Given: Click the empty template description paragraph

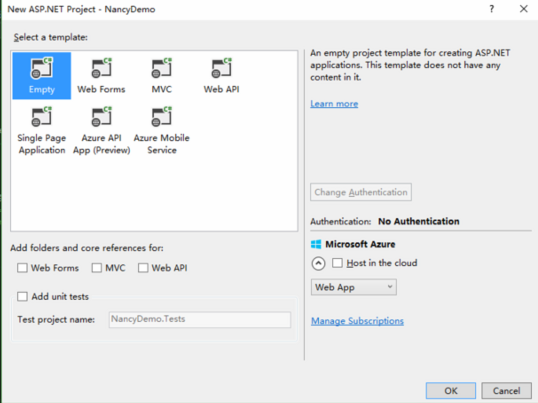Looking at the screenshot, I should click(x=410, y=65).
